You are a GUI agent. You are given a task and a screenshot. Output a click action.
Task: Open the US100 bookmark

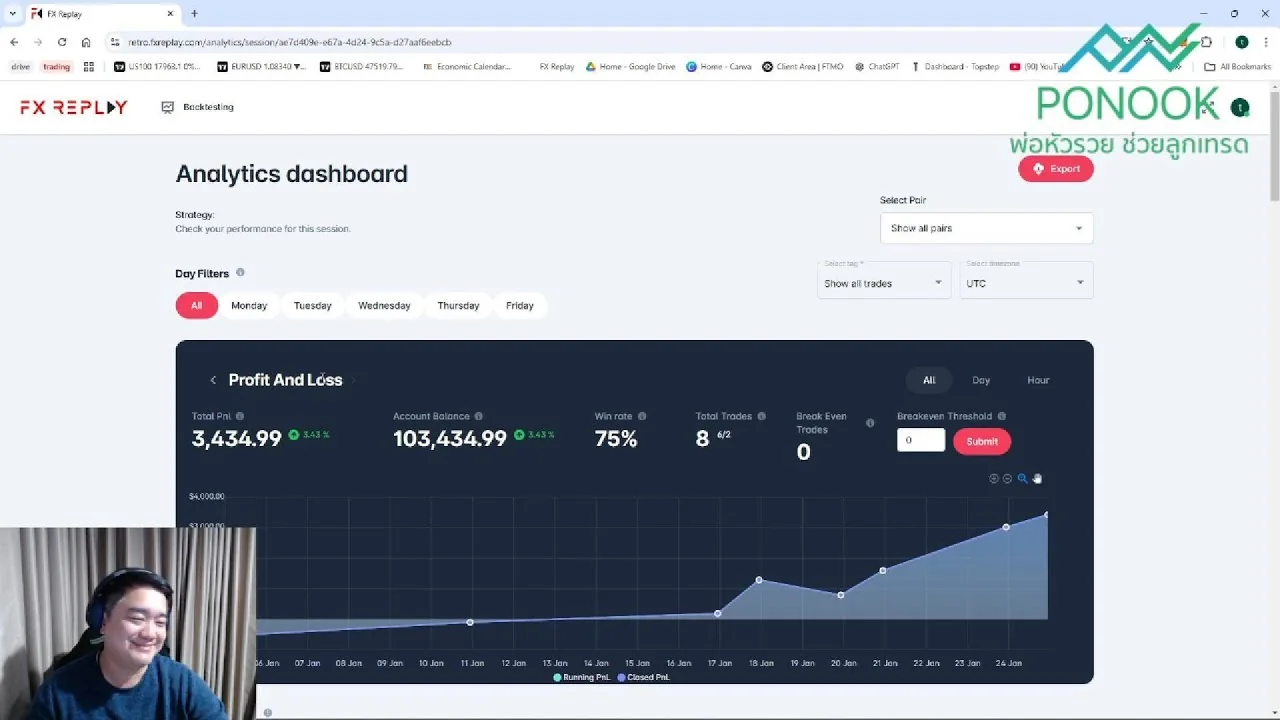tap(158, 67)
